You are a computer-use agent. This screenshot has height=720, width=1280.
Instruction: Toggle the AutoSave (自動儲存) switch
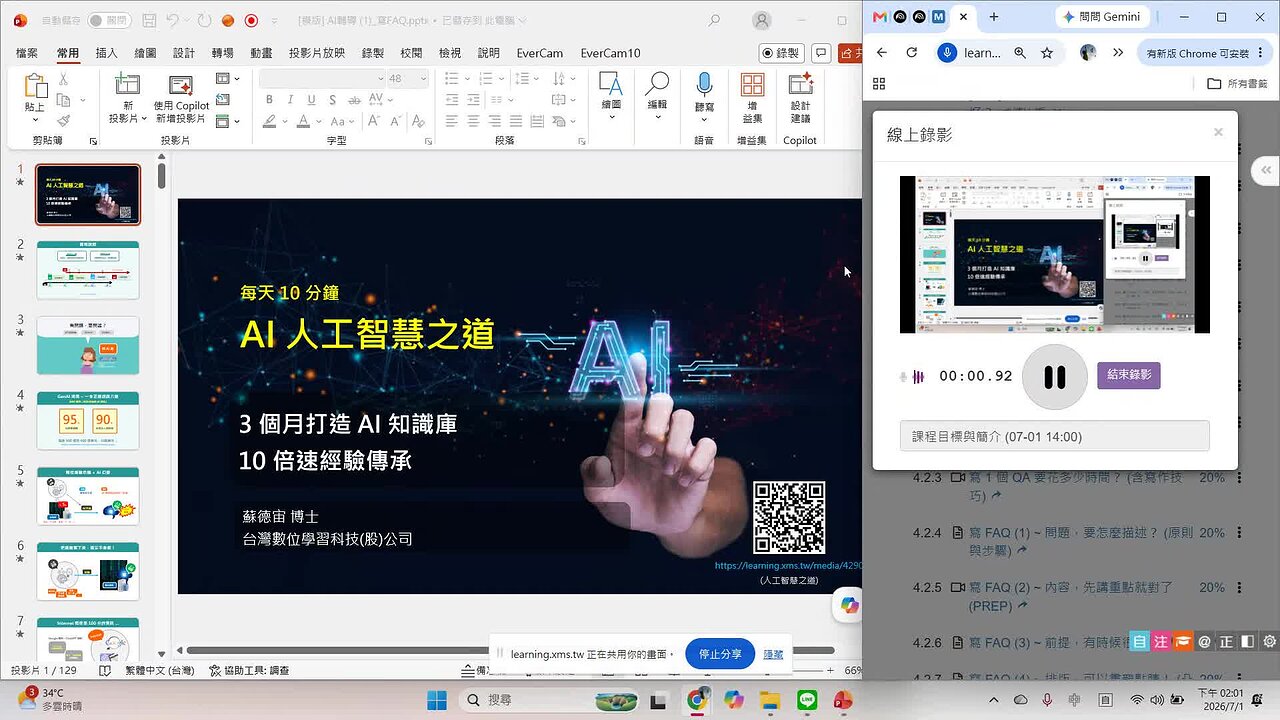(x=109, y=20)
